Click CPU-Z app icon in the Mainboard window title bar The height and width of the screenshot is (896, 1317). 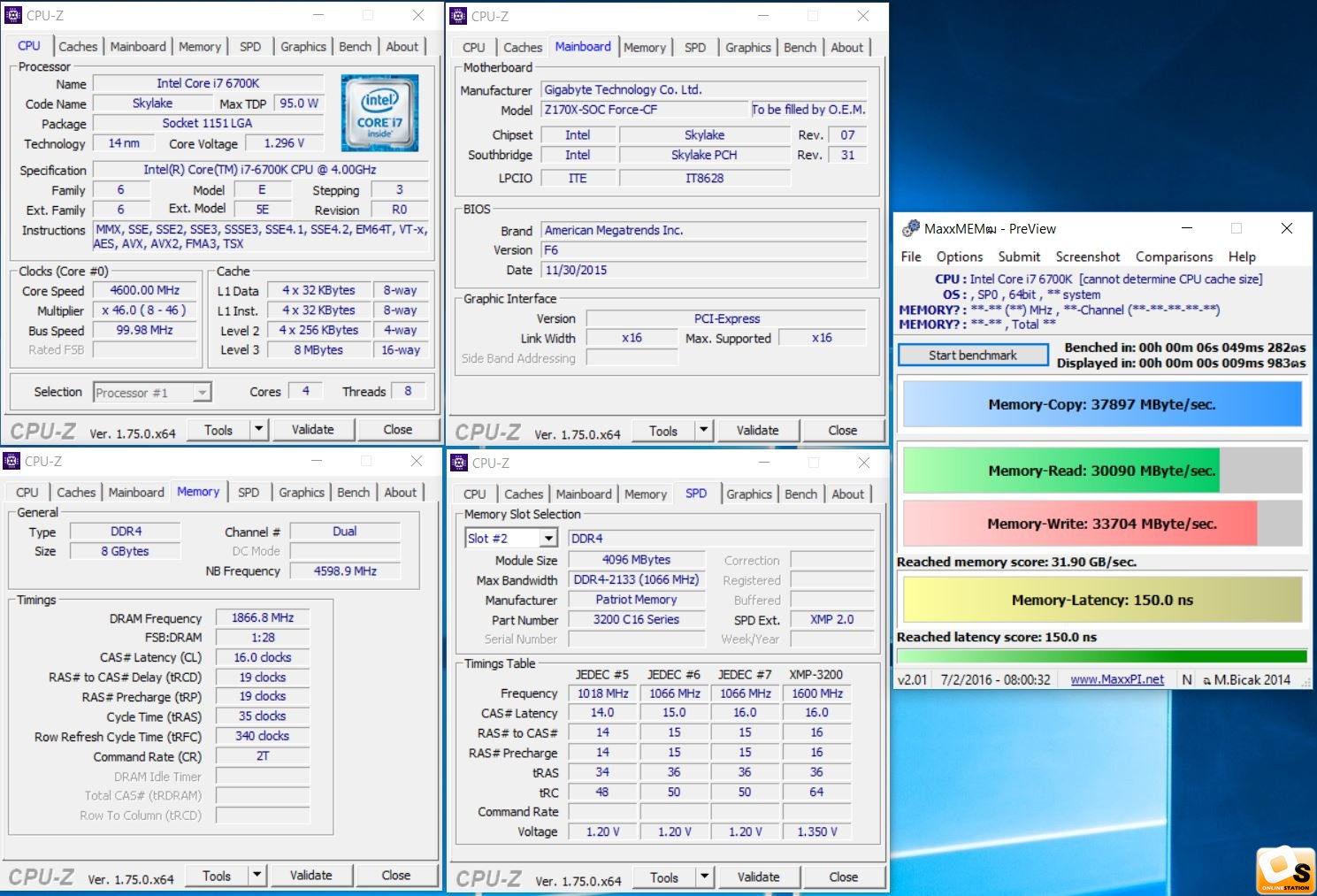[458, 16]
